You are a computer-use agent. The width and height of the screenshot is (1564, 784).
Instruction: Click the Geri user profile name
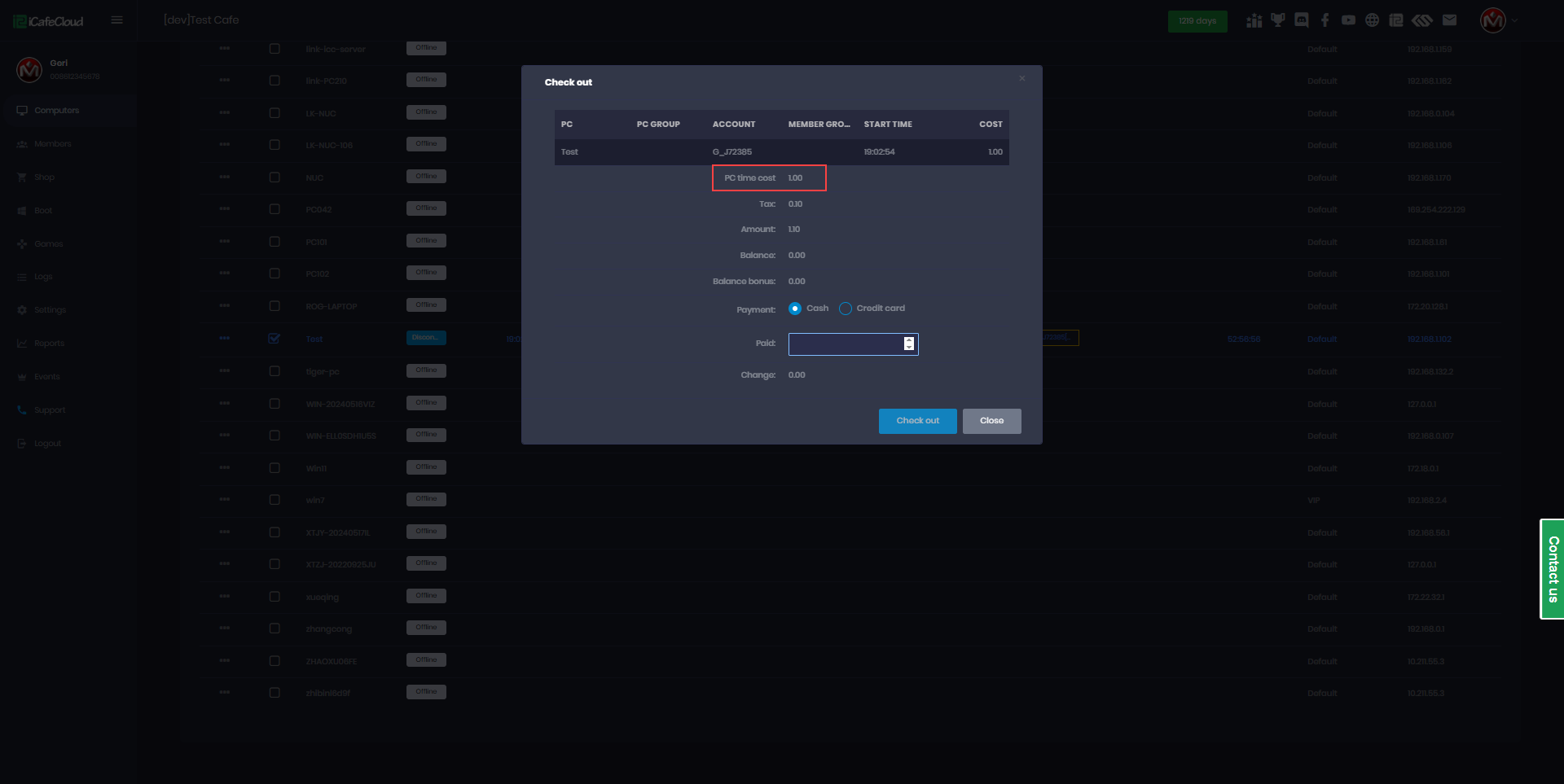(59, 64)
